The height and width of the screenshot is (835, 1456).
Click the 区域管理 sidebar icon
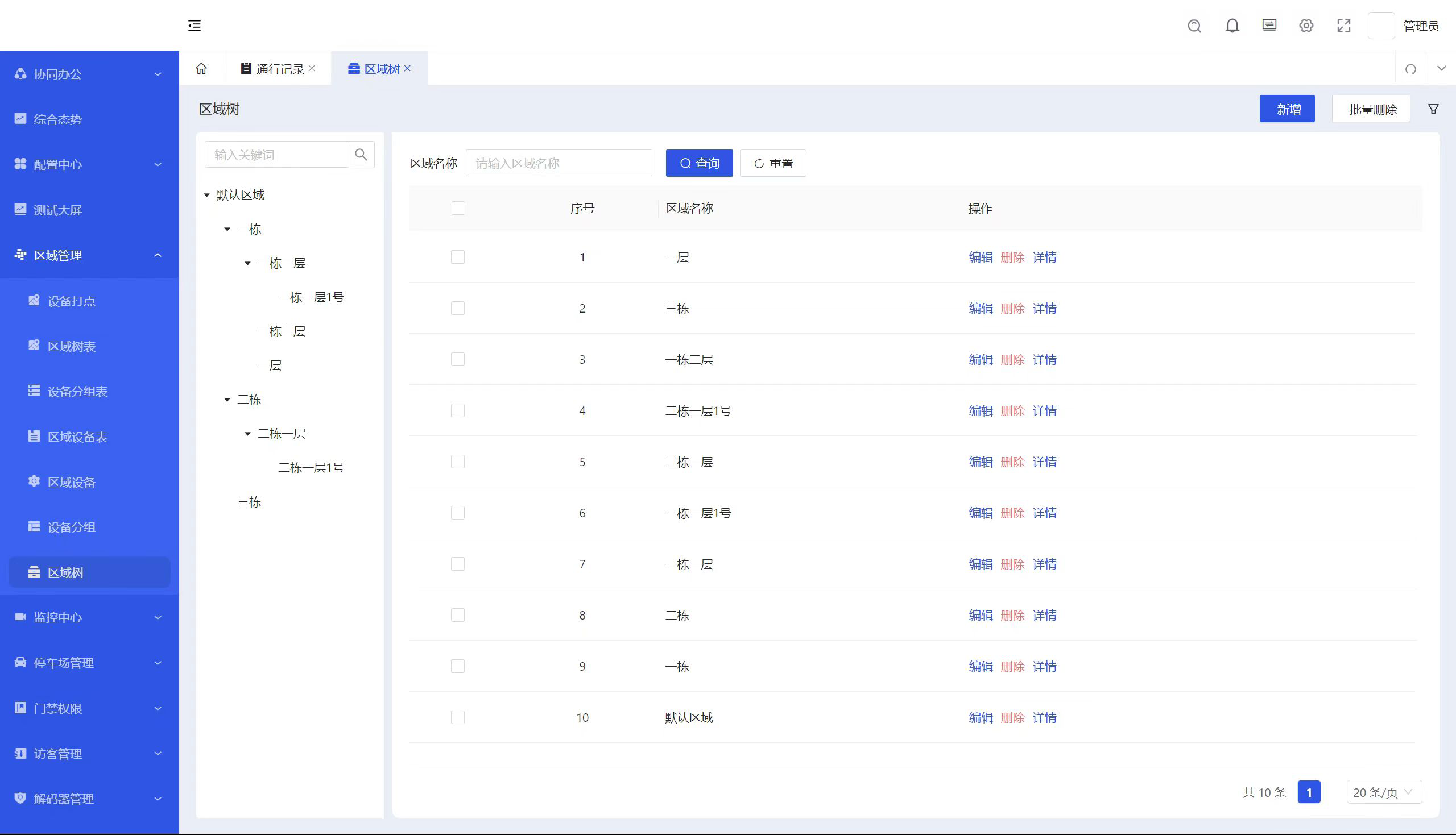[x=20, y=255]
